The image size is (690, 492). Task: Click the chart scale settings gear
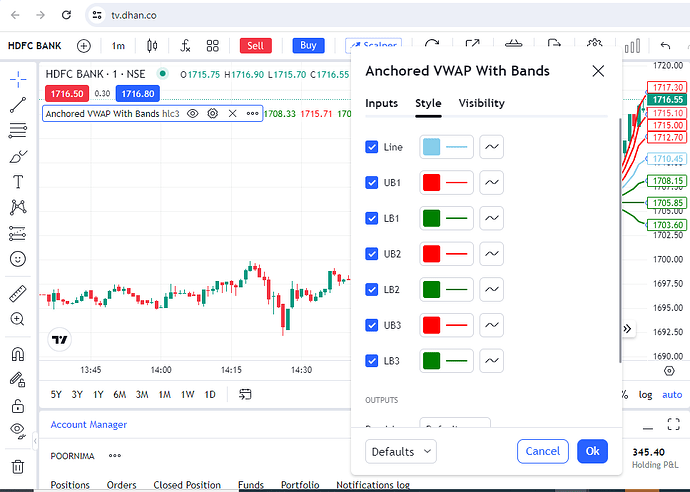pyautogui.click(x=669, y=371)
